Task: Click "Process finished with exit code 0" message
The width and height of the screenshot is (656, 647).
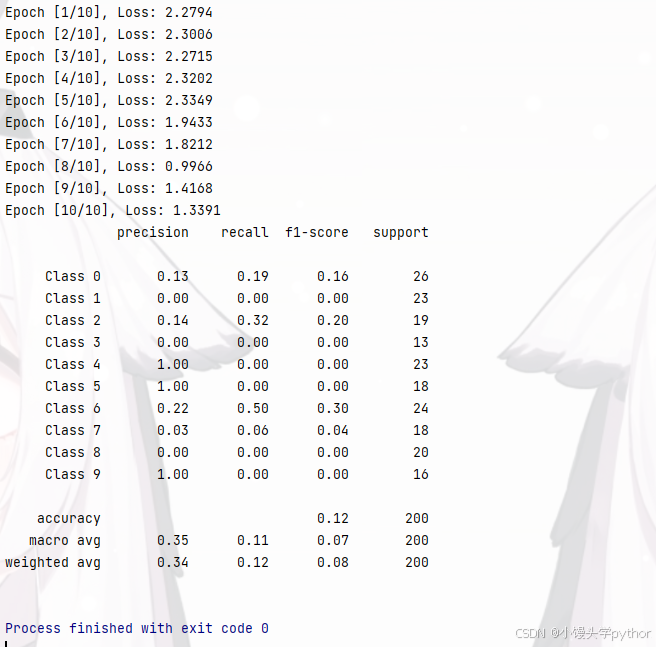Action: (137, 629)
